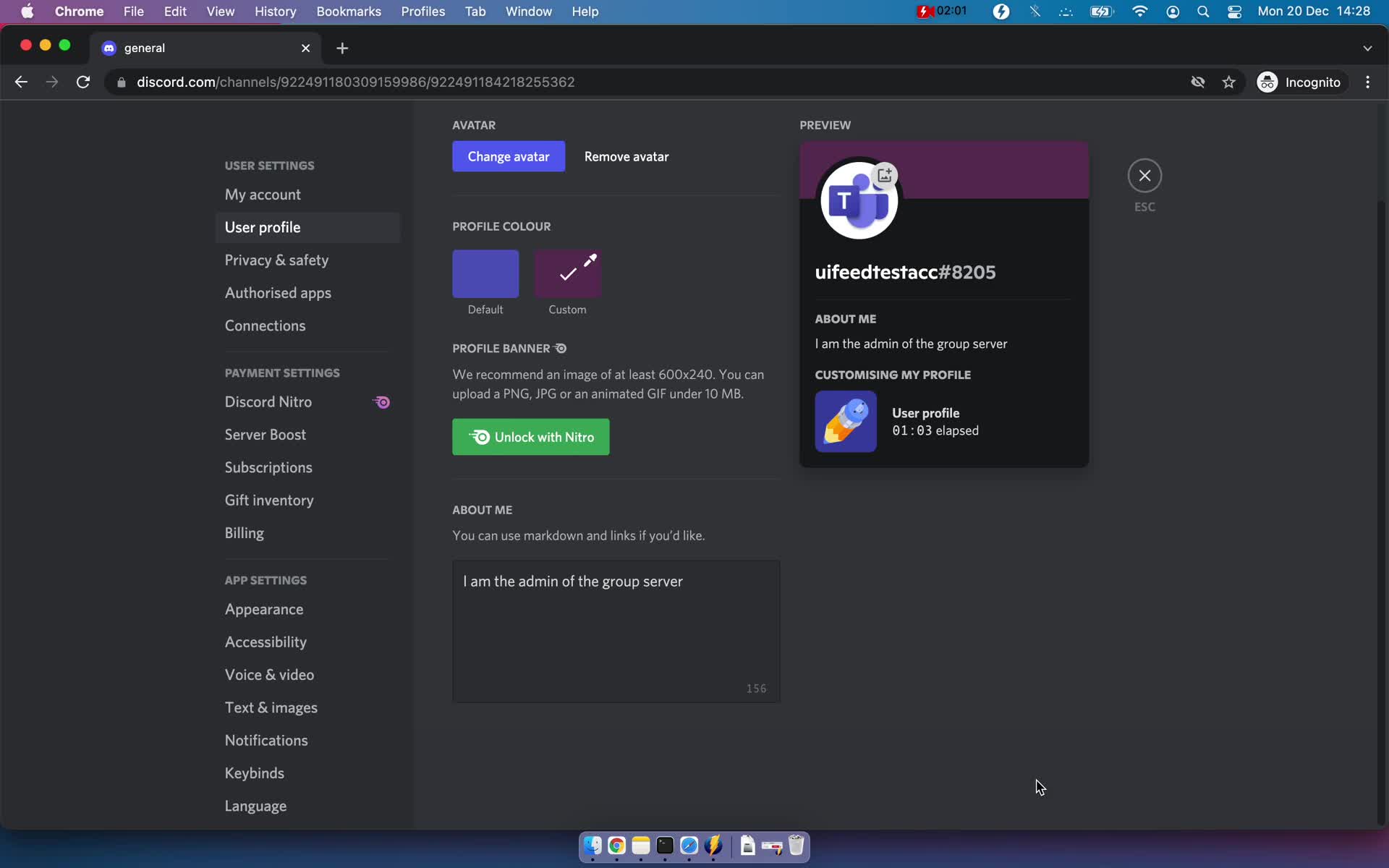Open Discord Nitro payment settings

(x=268, y=402)
